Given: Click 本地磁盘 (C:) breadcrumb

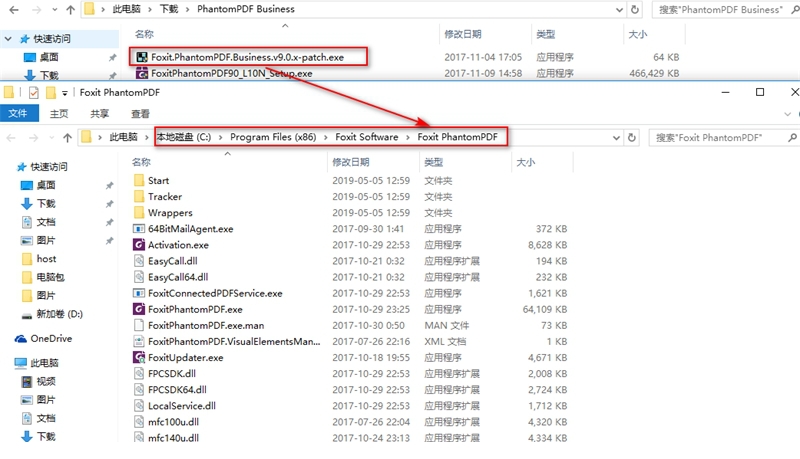Looking at the screenshot, I should pos(184,137).
